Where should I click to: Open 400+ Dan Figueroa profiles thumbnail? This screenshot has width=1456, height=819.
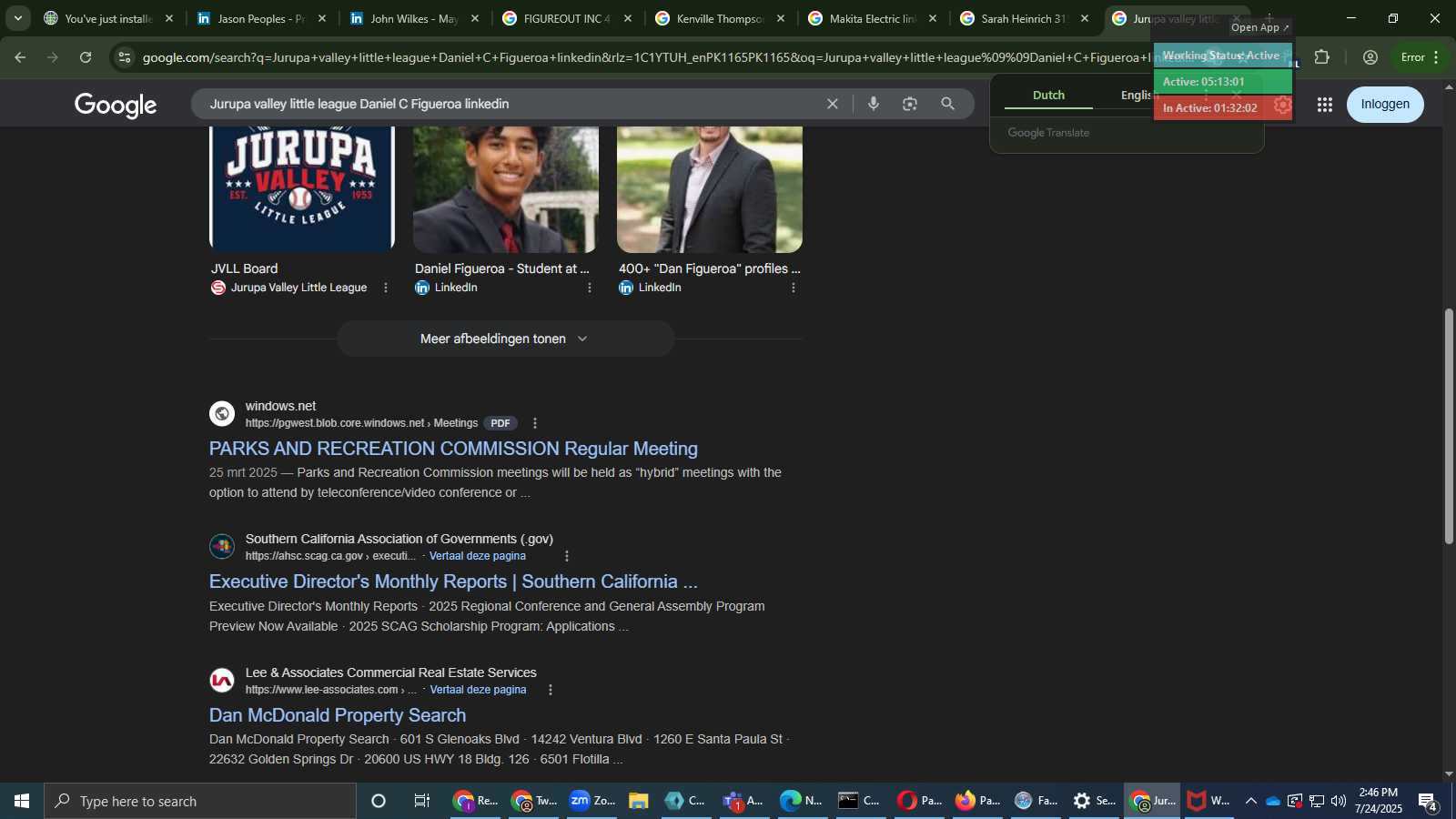tap(710, 189)
